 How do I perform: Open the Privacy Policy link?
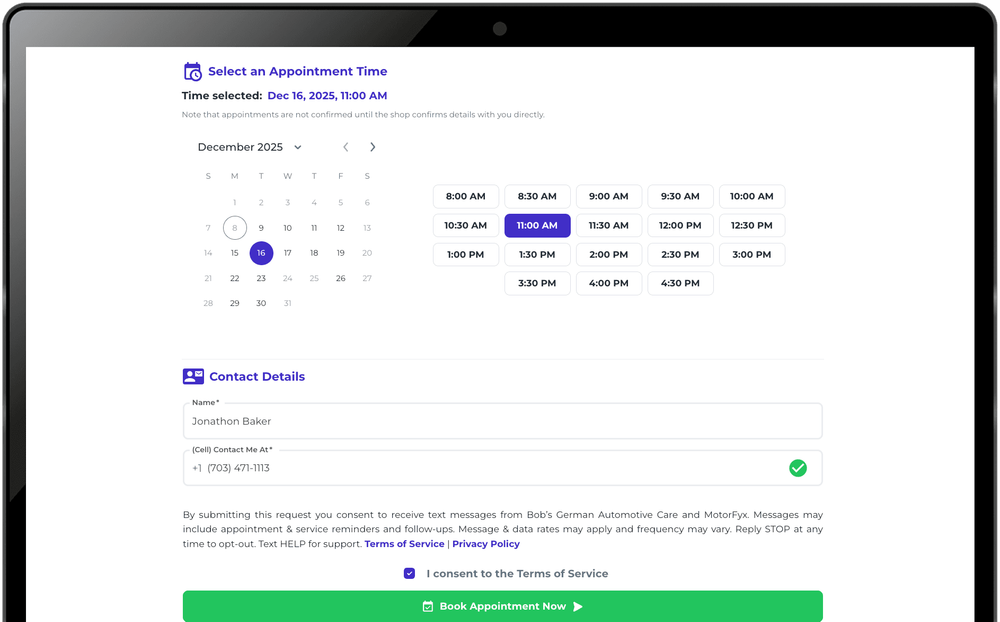tap(486, 544)
